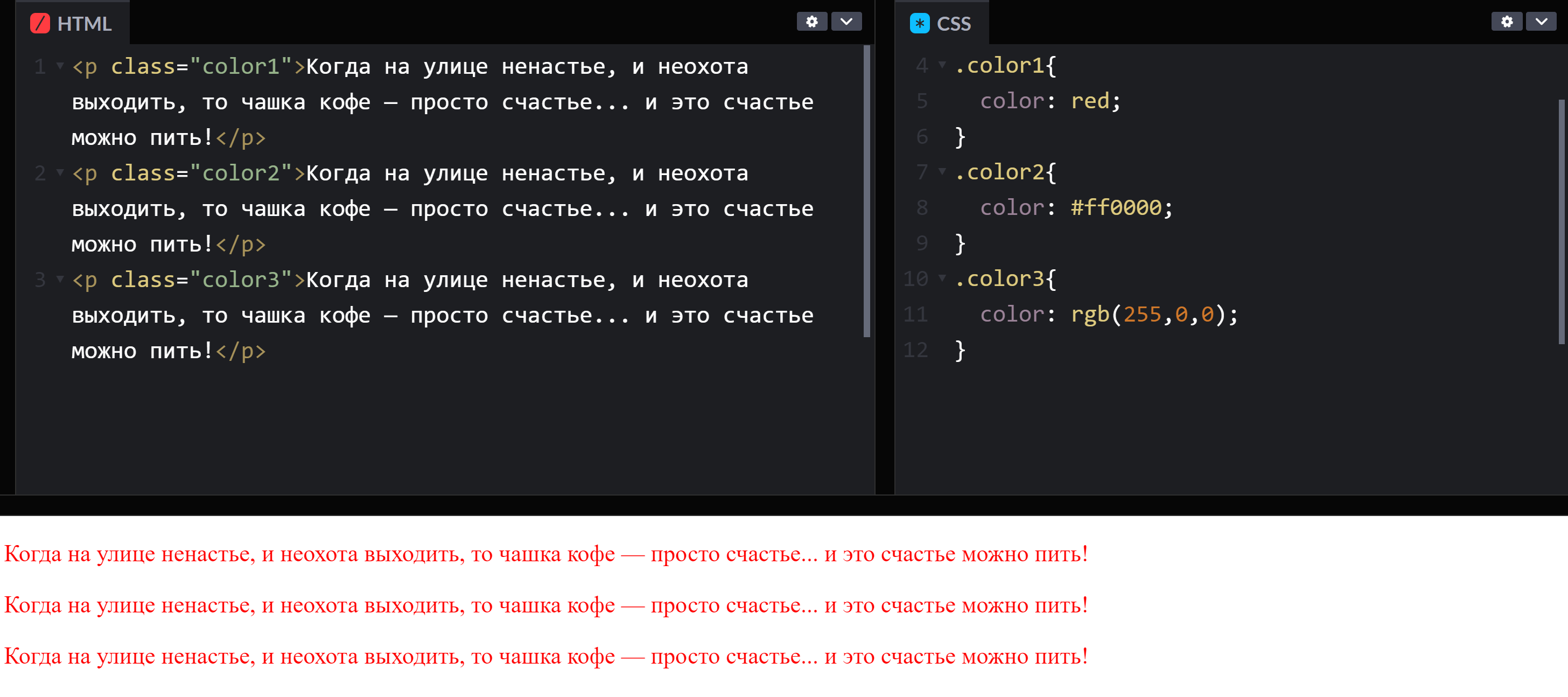Click 'color' property on CSS line 8
Screen dimensions: 1568x697
(x=1012, y=207)
